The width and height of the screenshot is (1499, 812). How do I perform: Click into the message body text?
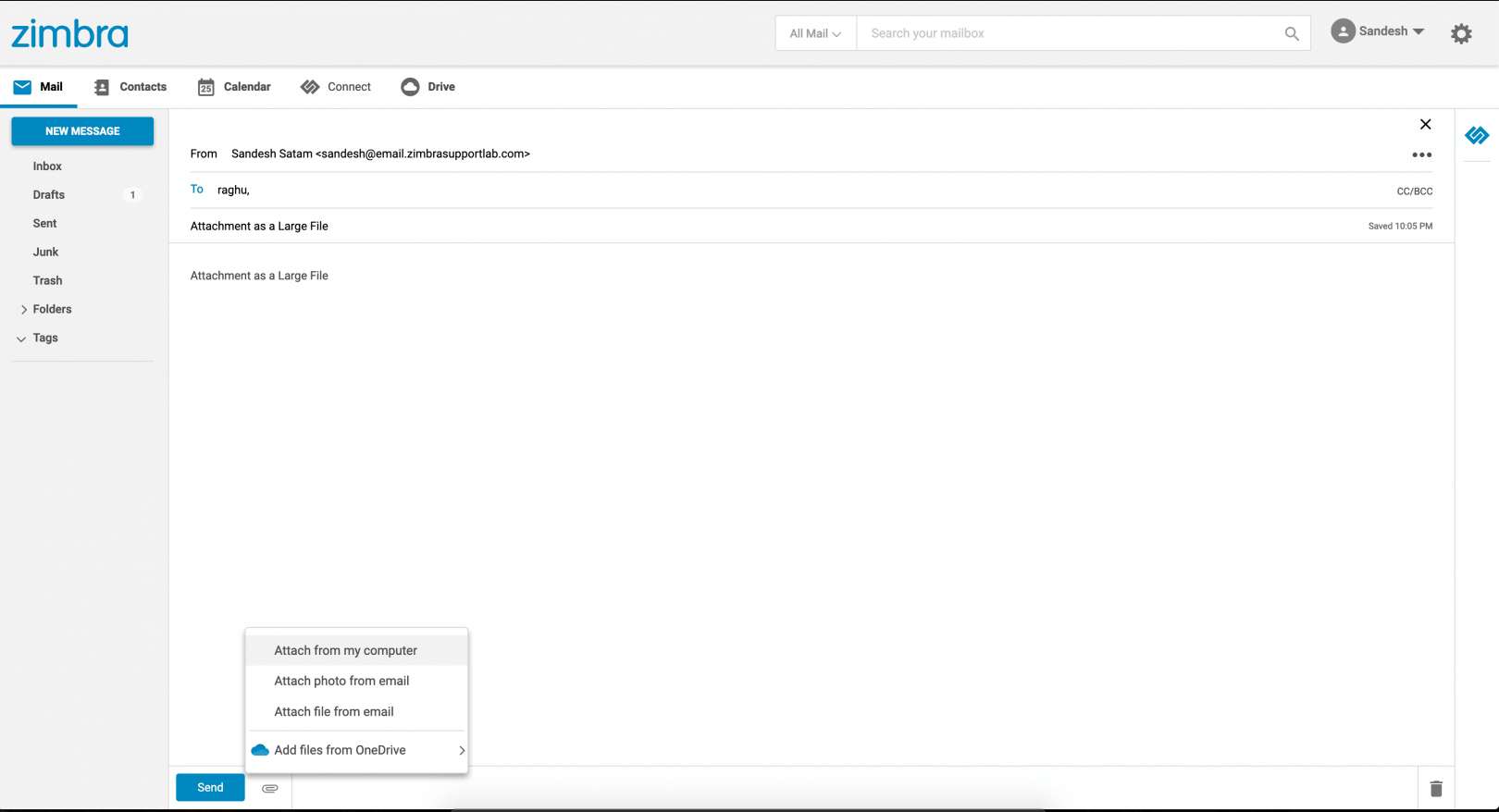pos(259,276)
